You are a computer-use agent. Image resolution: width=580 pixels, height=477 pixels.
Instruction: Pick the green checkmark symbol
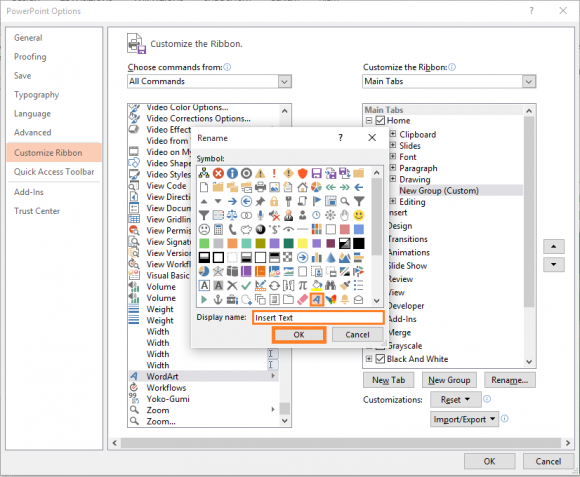(246, 285)
